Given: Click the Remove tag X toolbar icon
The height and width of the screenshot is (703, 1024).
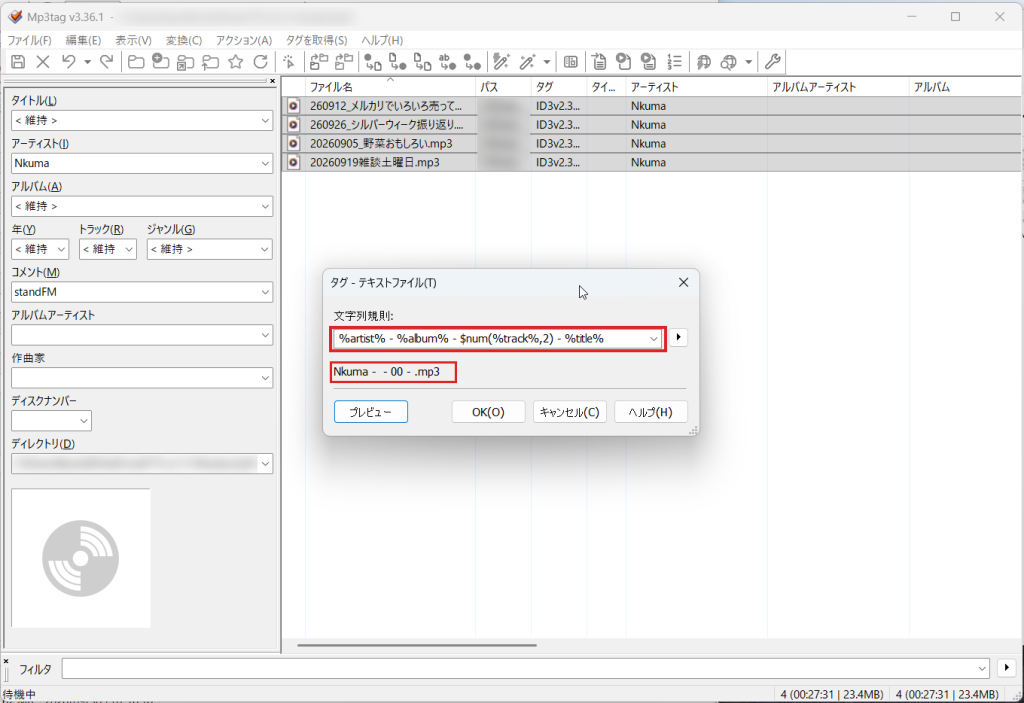Looking at the screenshot, I should pos(43,62).
